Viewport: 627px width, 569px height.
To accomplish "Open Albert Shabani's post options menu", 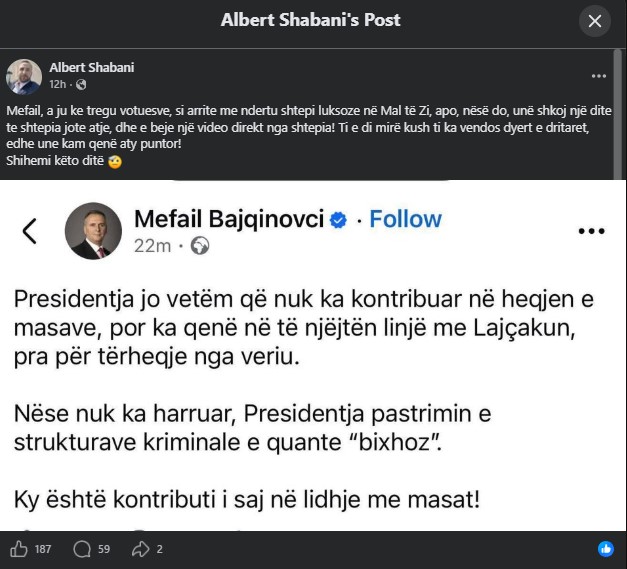I will pos(598,76).
